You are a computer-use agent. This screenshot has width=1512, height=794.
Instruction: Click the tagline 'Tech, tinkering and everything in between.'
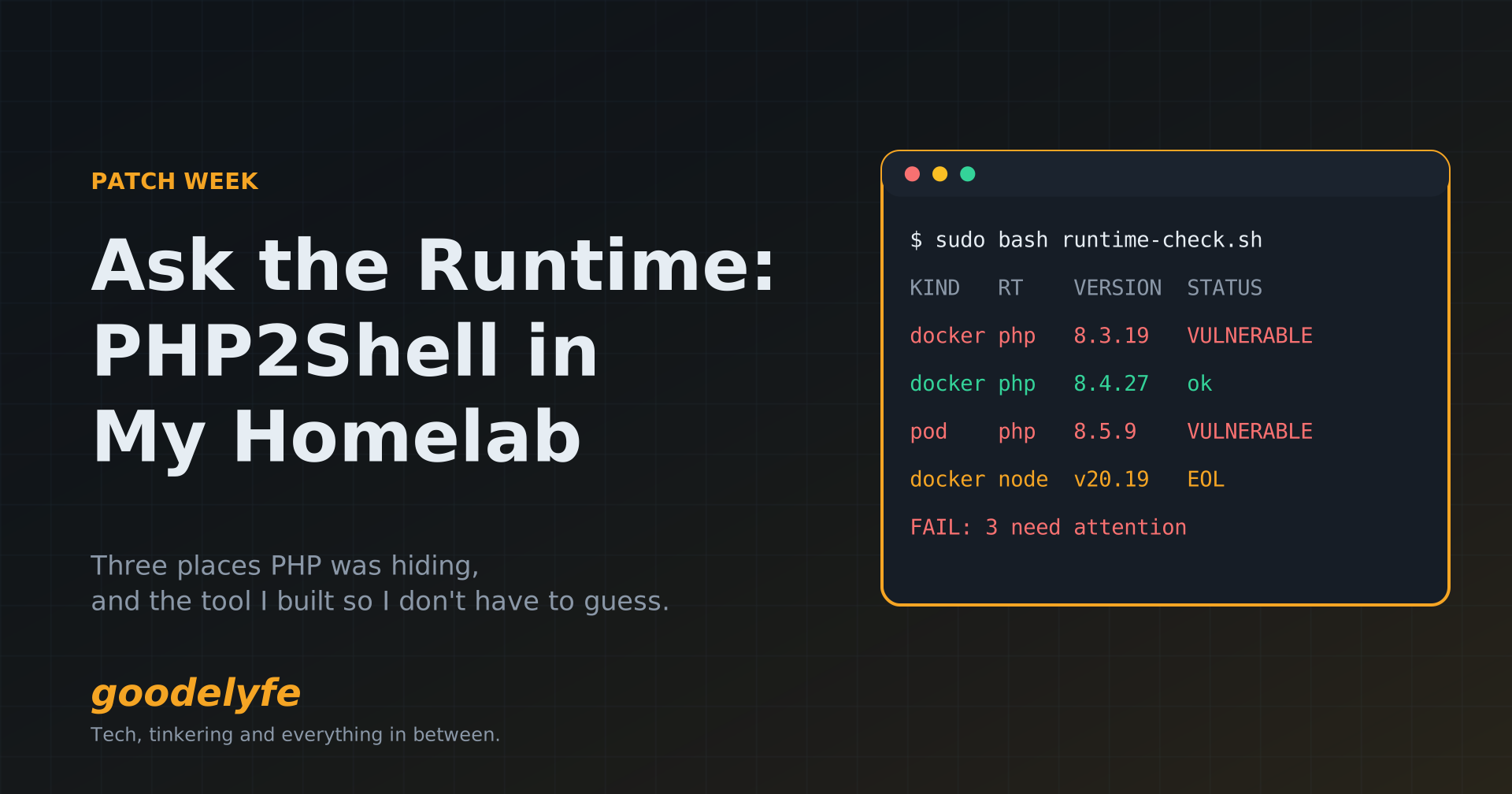pos(295,734)
